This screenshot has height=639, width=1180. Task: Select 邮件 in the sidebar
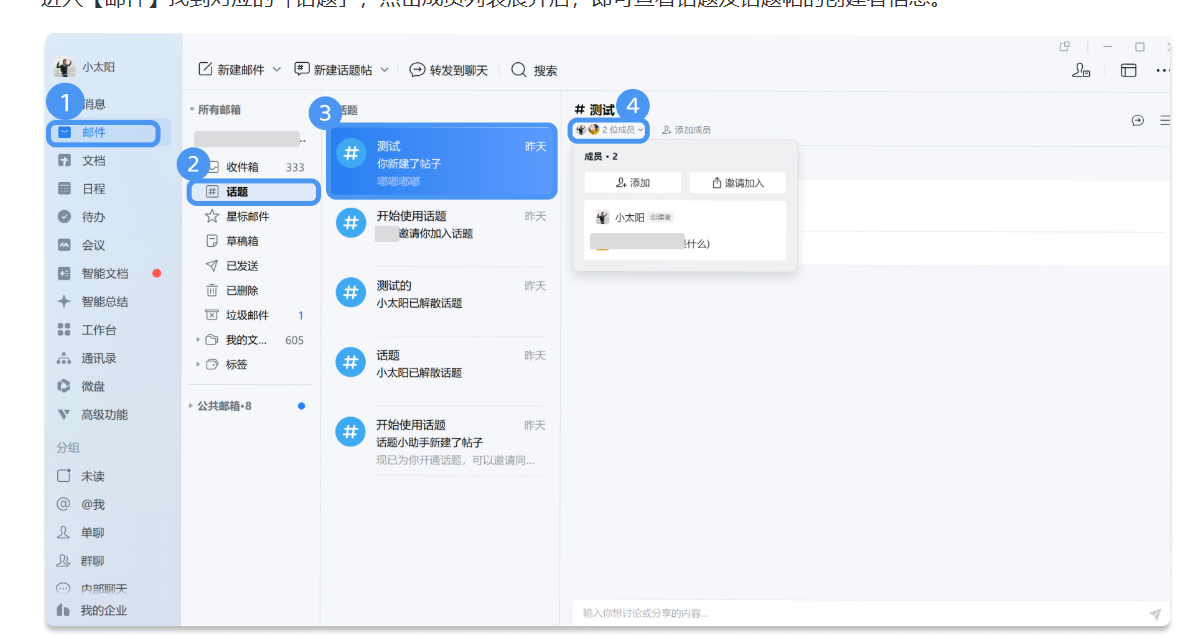[x=104, y=132]
